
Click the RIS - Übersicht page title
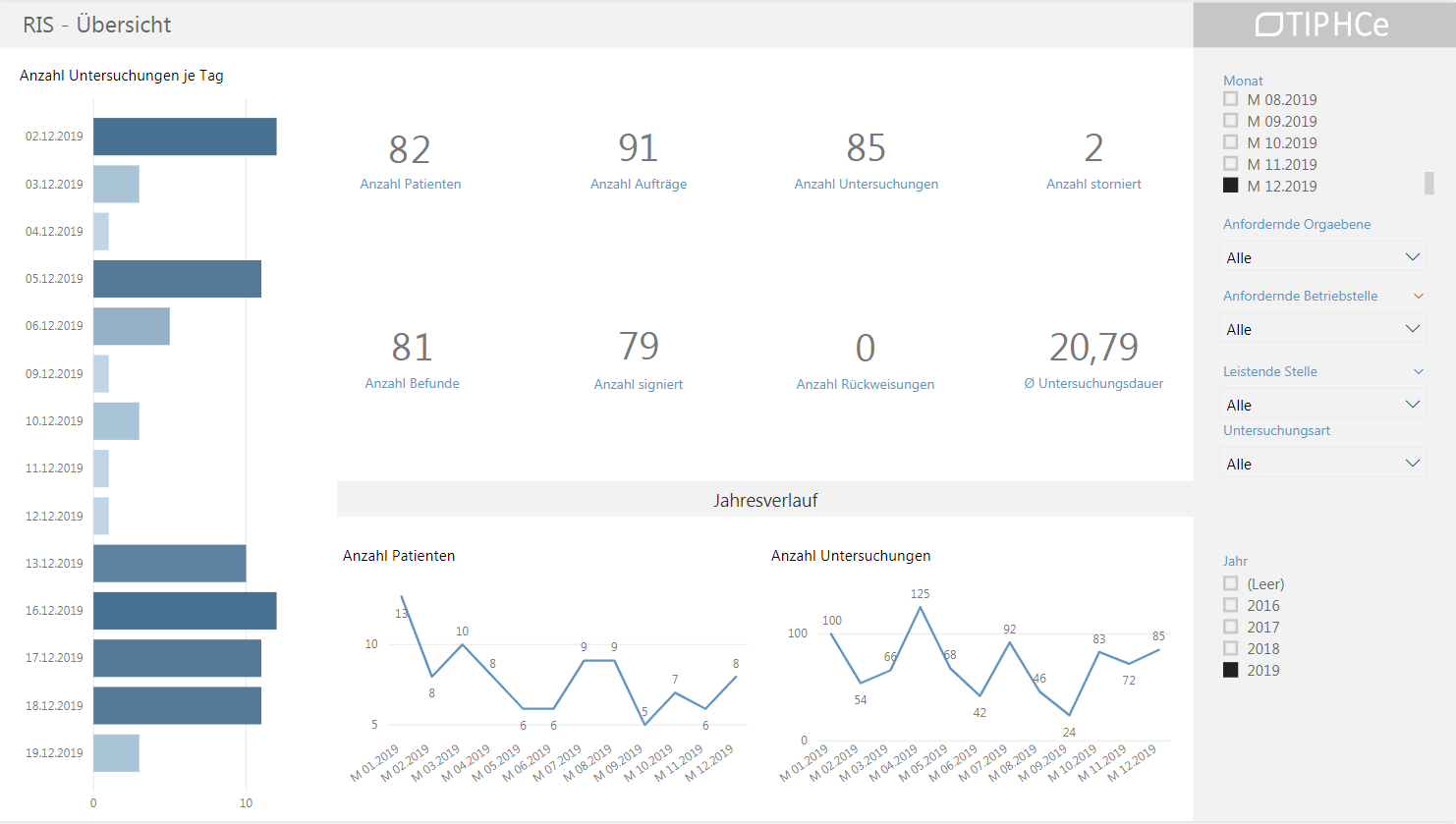(97, 25)
